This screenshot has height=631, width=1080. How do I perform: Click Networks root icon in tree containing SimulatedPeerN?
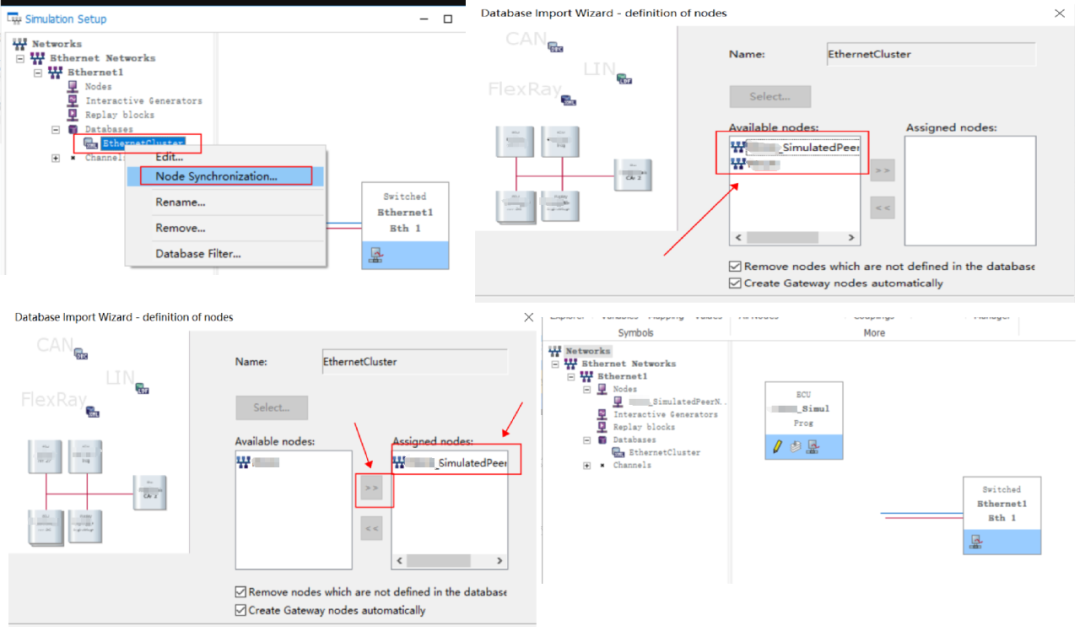pos(555,351)
